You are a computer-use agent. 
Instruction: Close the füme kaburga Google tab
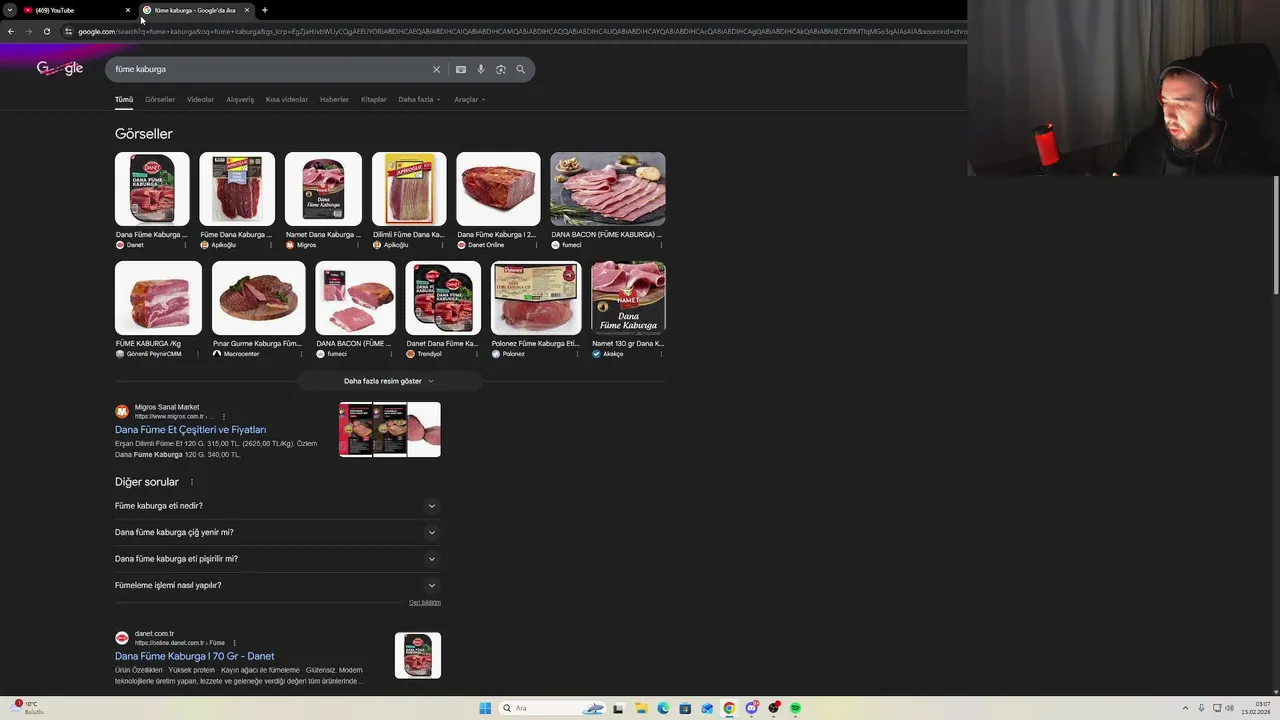pyautogui.click(x=247, y=10)
